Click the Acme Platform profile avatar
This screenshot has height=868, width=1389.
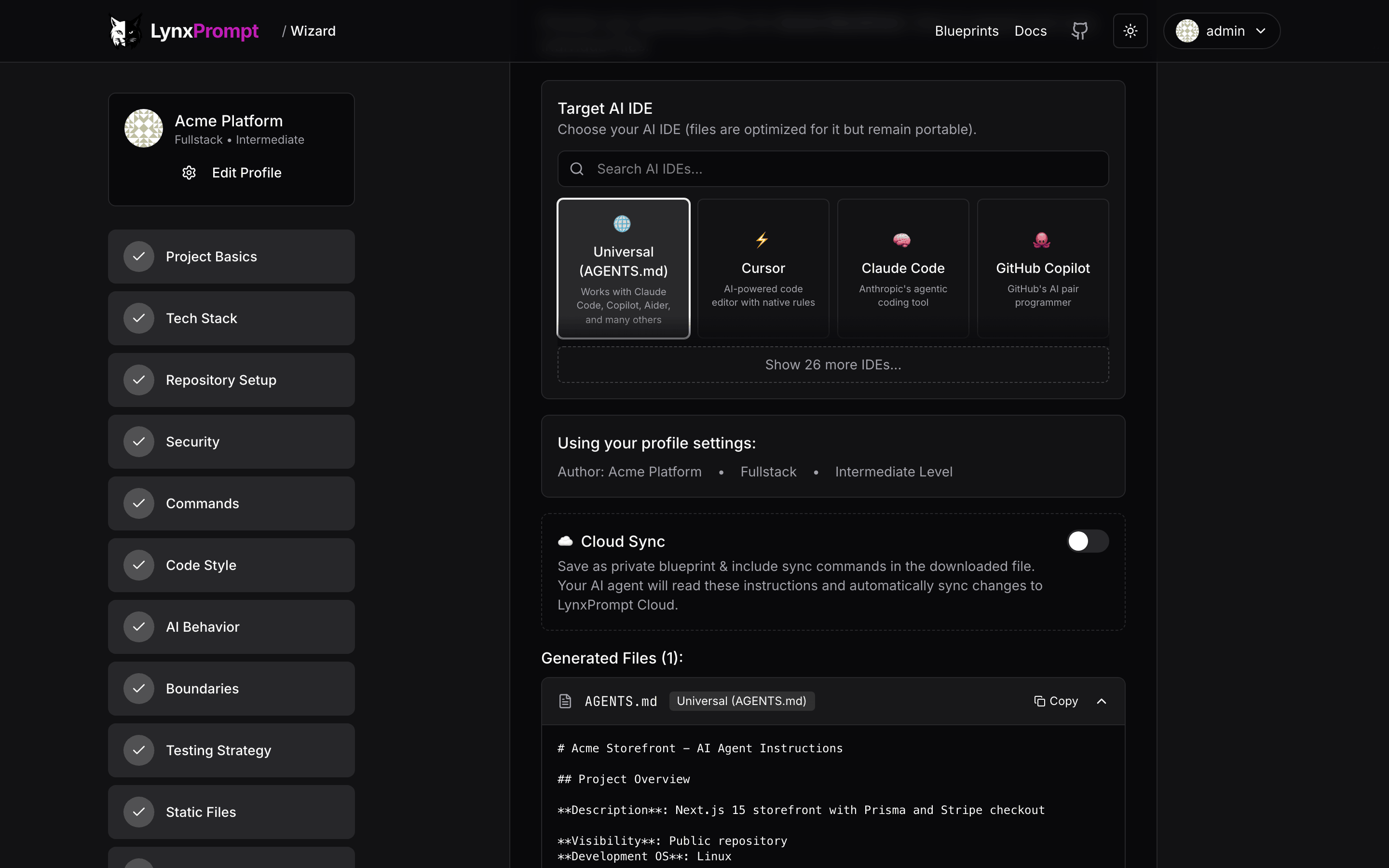coord(144,128)
